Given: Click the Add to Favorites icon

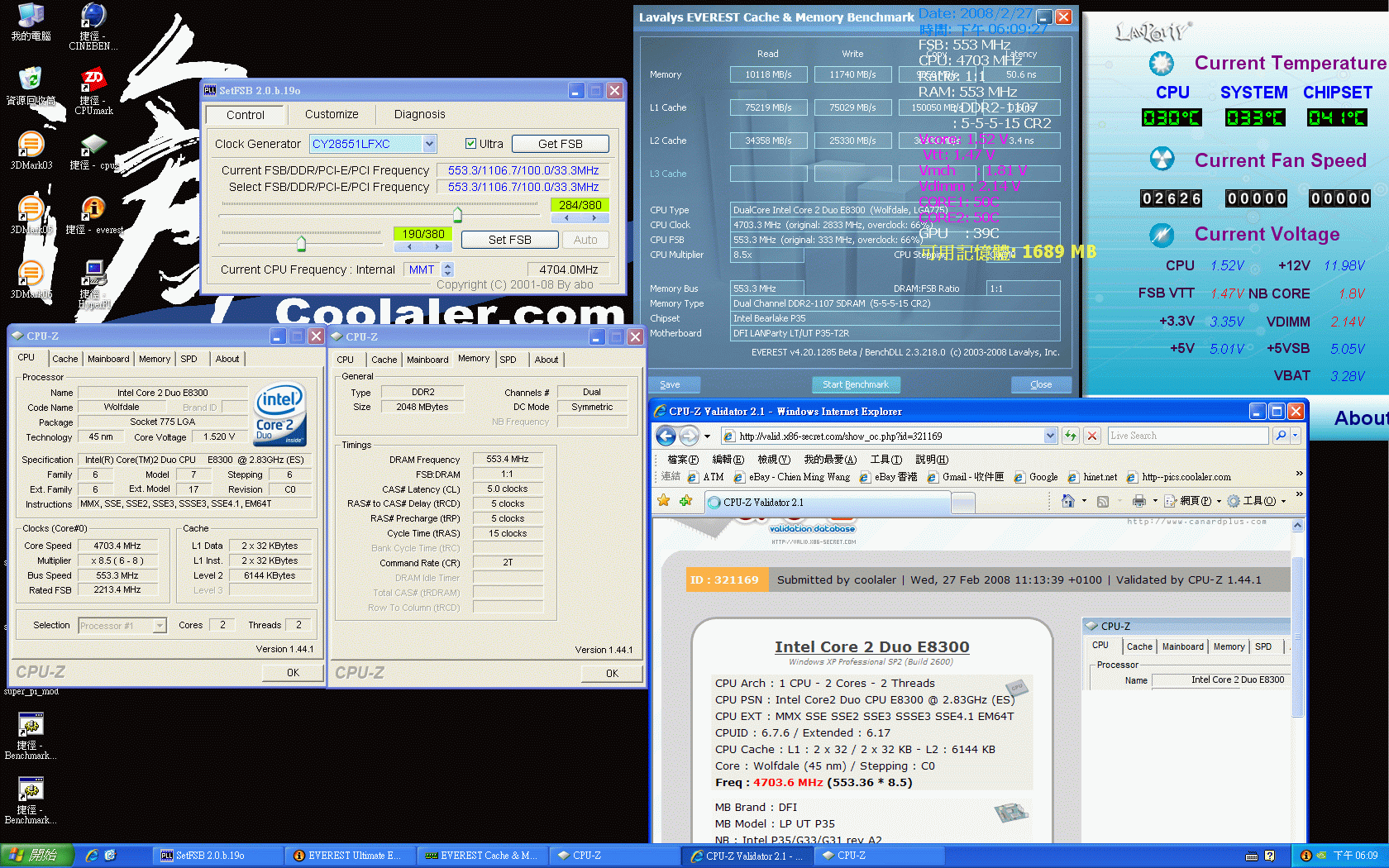Looking at the screenshot, I should point(685,501).
